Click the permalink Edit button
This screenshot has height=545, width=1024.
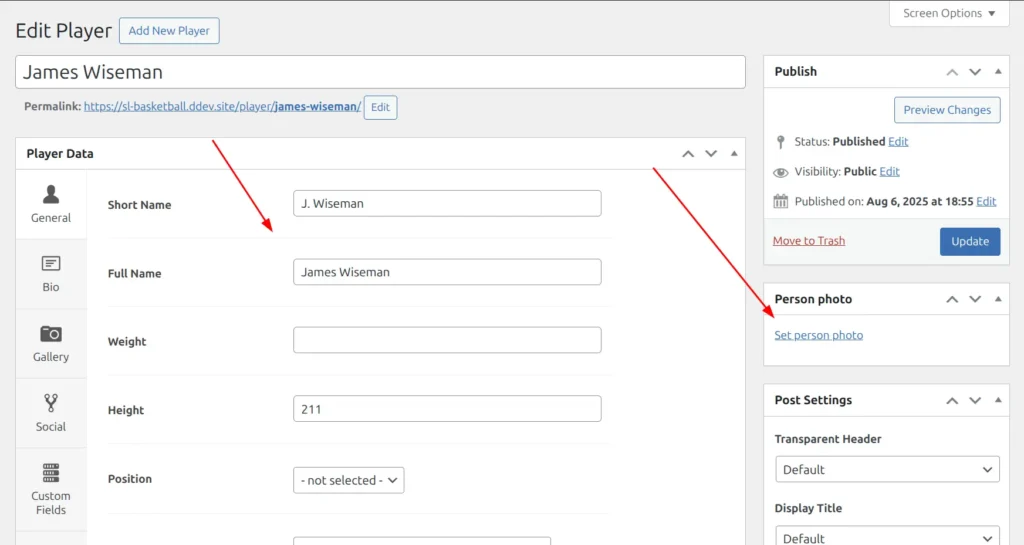[x=380, y=108]
